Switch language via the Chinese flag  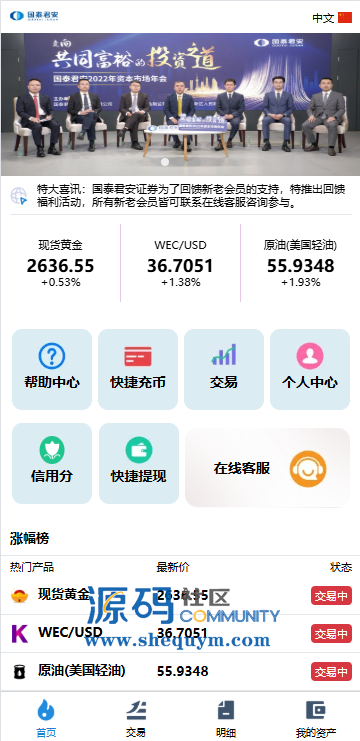pyautogui.click(x=345, y=18)
